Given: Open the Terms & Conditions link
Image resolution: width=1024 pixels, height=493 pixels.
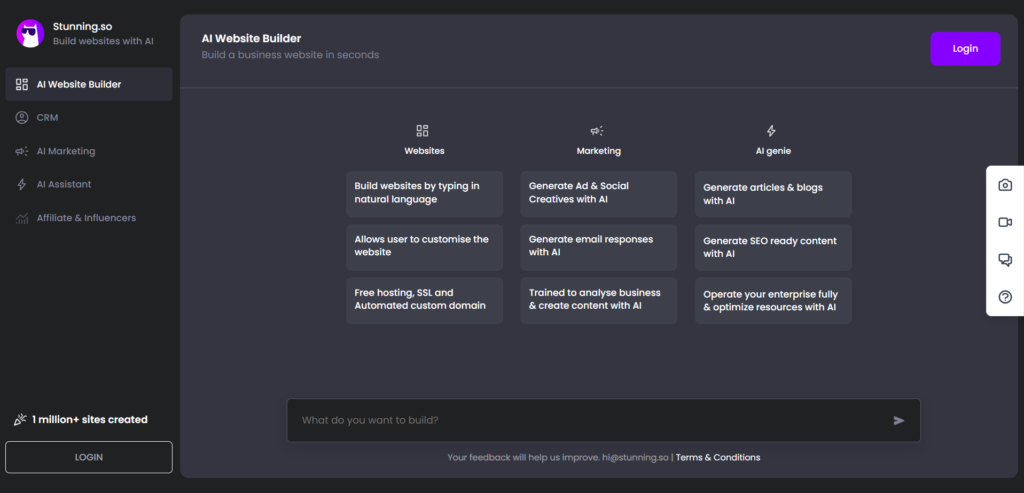Looking at the screenshot, I should pos(718,457).
